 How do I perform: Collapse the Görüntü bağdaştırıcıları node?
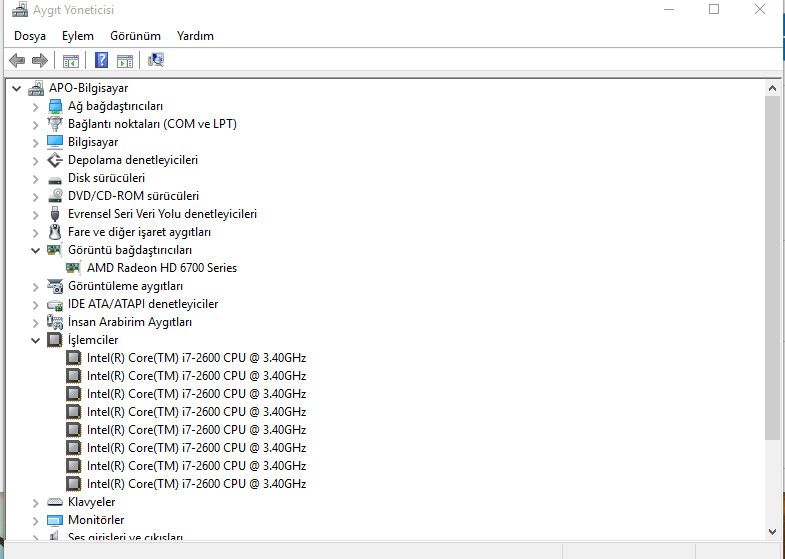tap(36, 250)
